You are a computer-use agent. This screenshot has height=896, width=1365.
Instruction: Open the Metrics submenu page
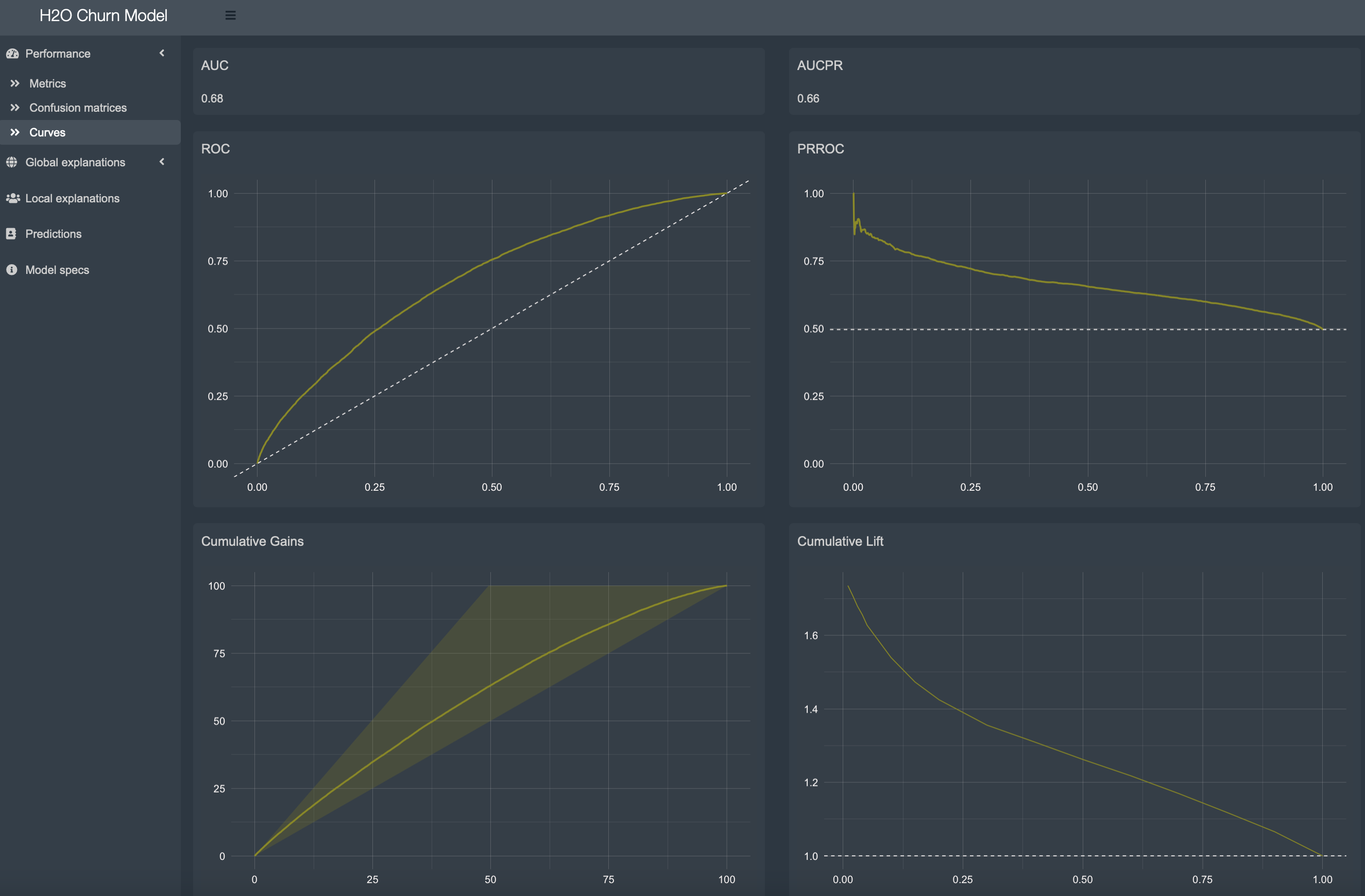(47, 84)
